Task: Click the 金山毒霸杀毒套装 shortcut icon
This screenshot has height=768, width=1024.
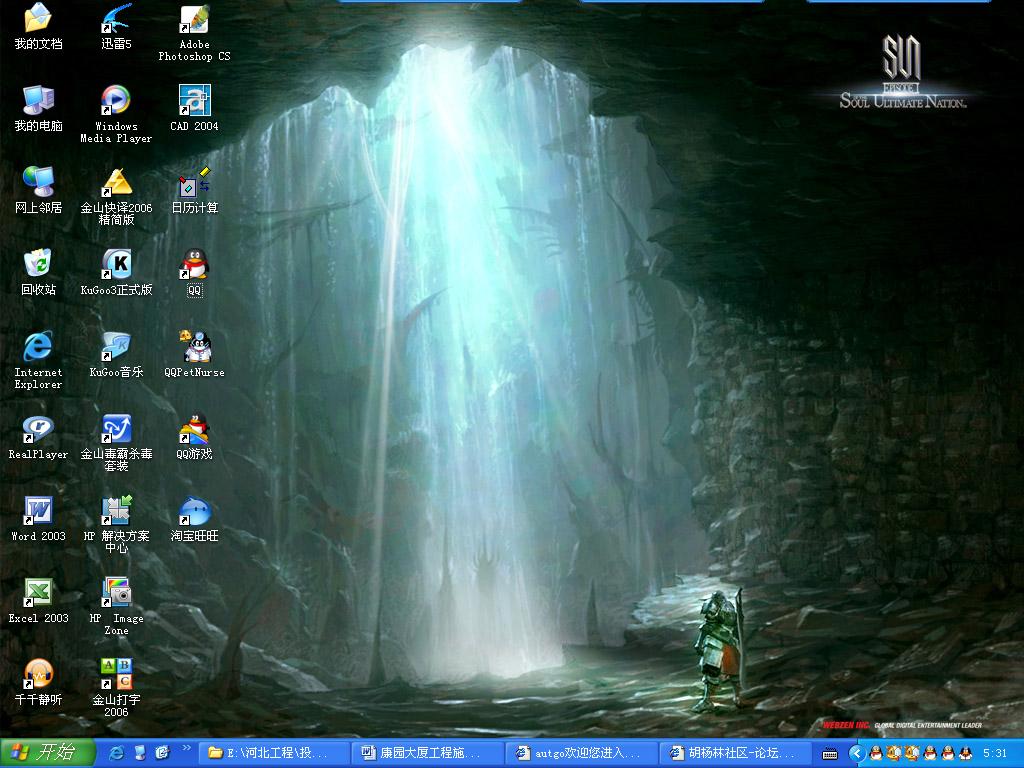Action: click(x=116, y=443)
